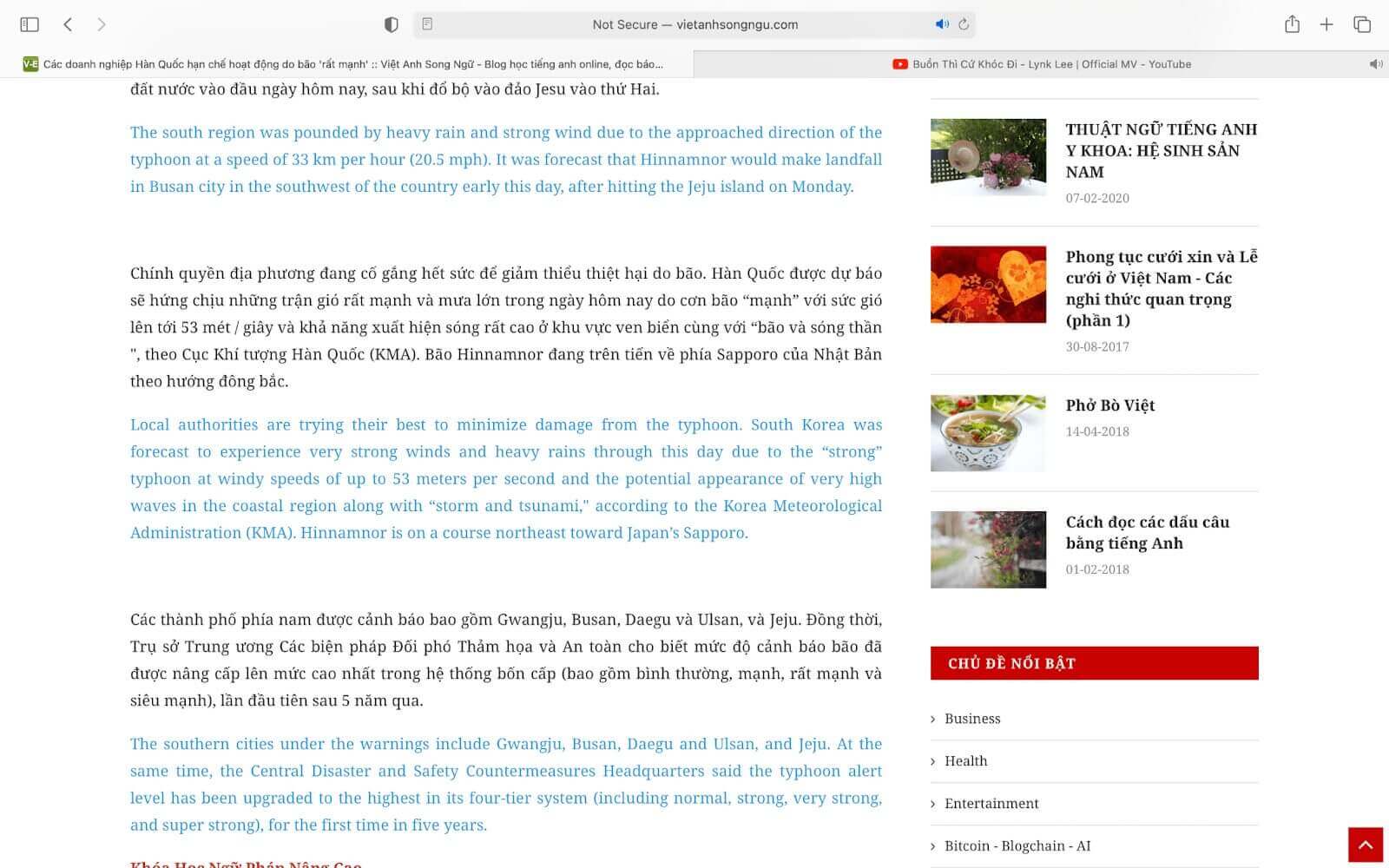The image size is (1389, 868).
Task: Toggle the Safari sidebar
Action: pyautogui.click(x=30, y=24)
